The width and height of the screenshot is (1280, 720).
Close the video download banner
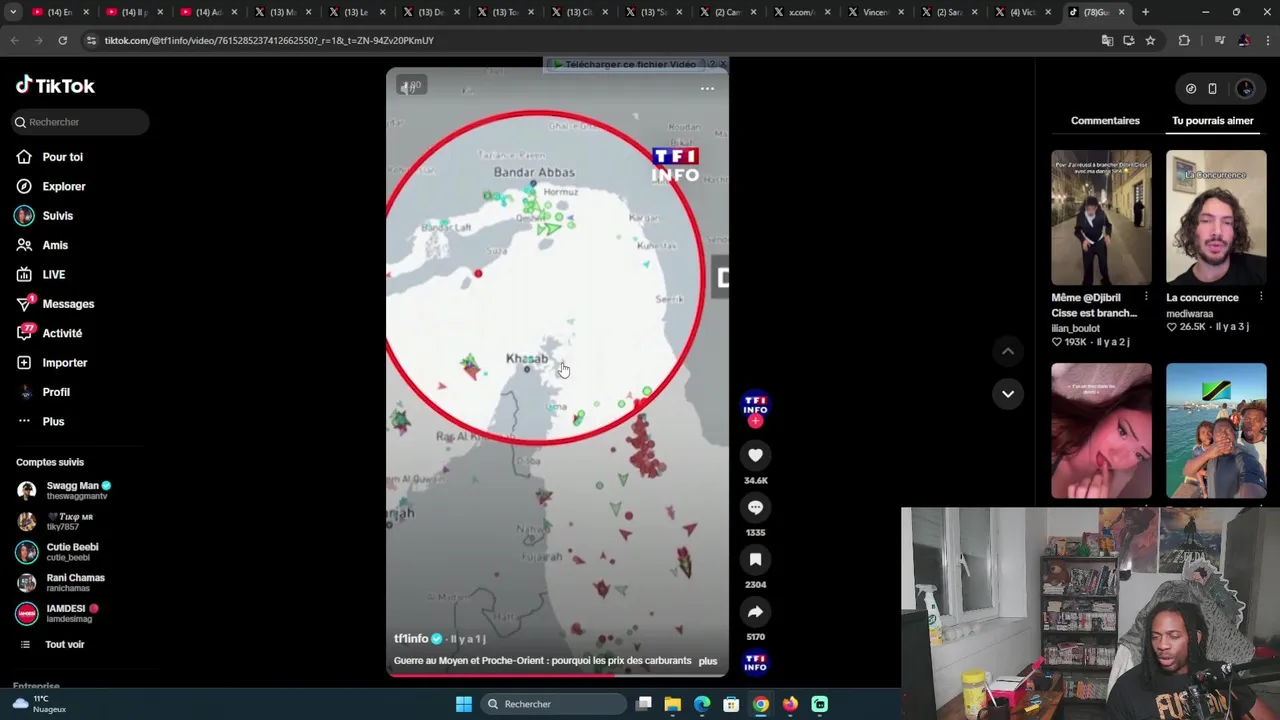[722, 64]
